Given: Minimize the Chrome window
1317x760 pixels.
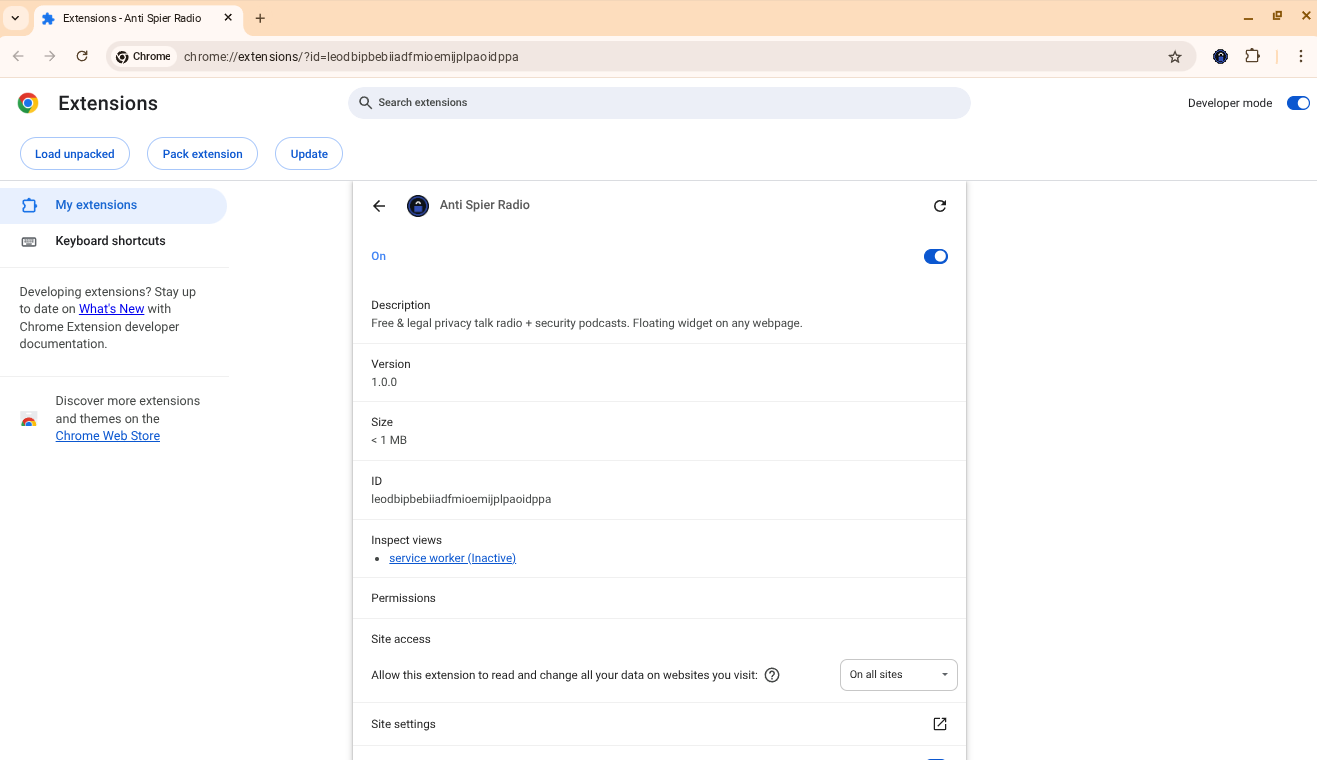Looking at the screenshot, I should tap(1248, 17).
